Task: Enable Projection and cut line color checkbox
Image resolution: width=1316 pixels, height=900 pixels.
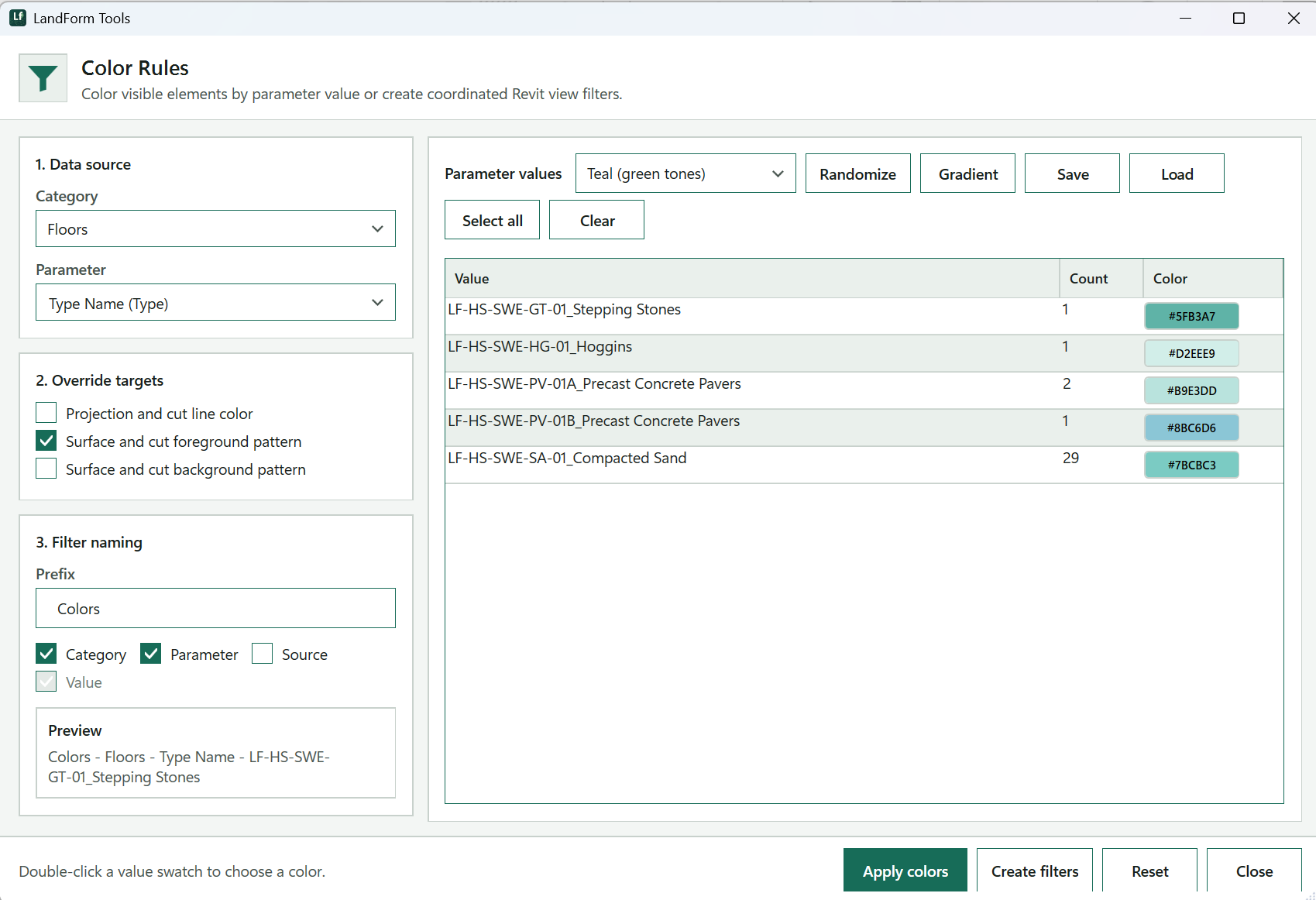Action: (46, 413)
